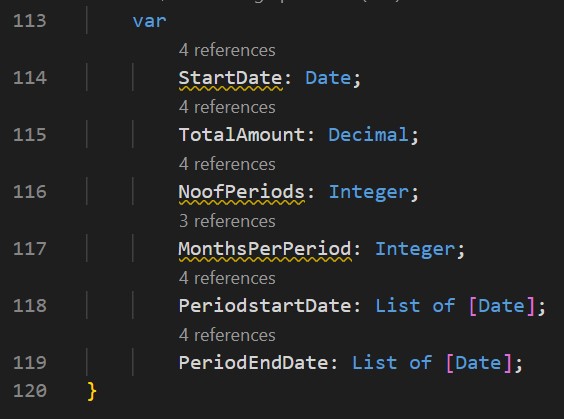Select line number 117 in the gutter
The image size is (564, 419).
click(29, 249)
